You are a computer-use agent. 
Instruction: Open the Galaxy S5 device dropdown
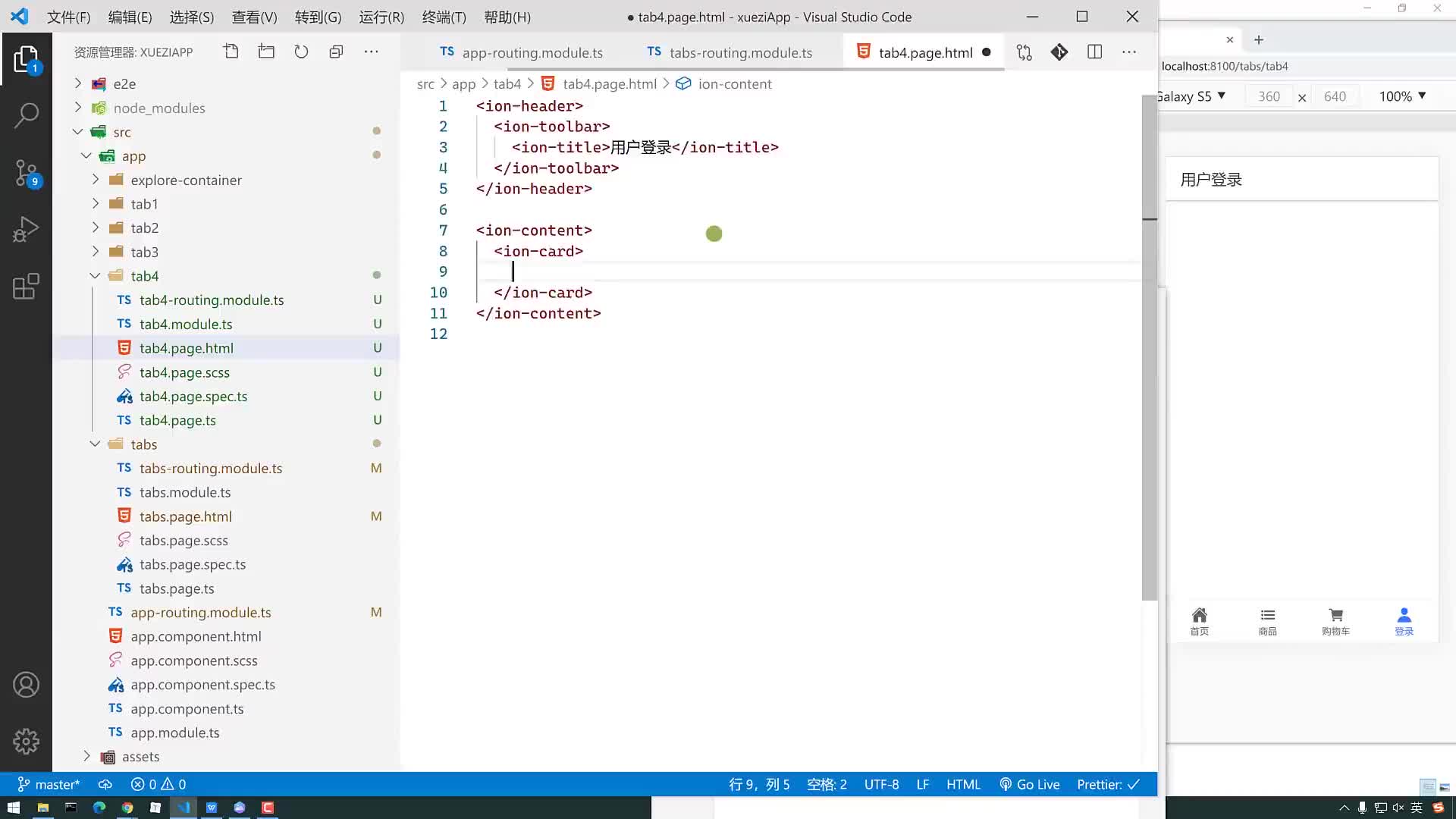pyautogui.click(x=1191, y=96)
